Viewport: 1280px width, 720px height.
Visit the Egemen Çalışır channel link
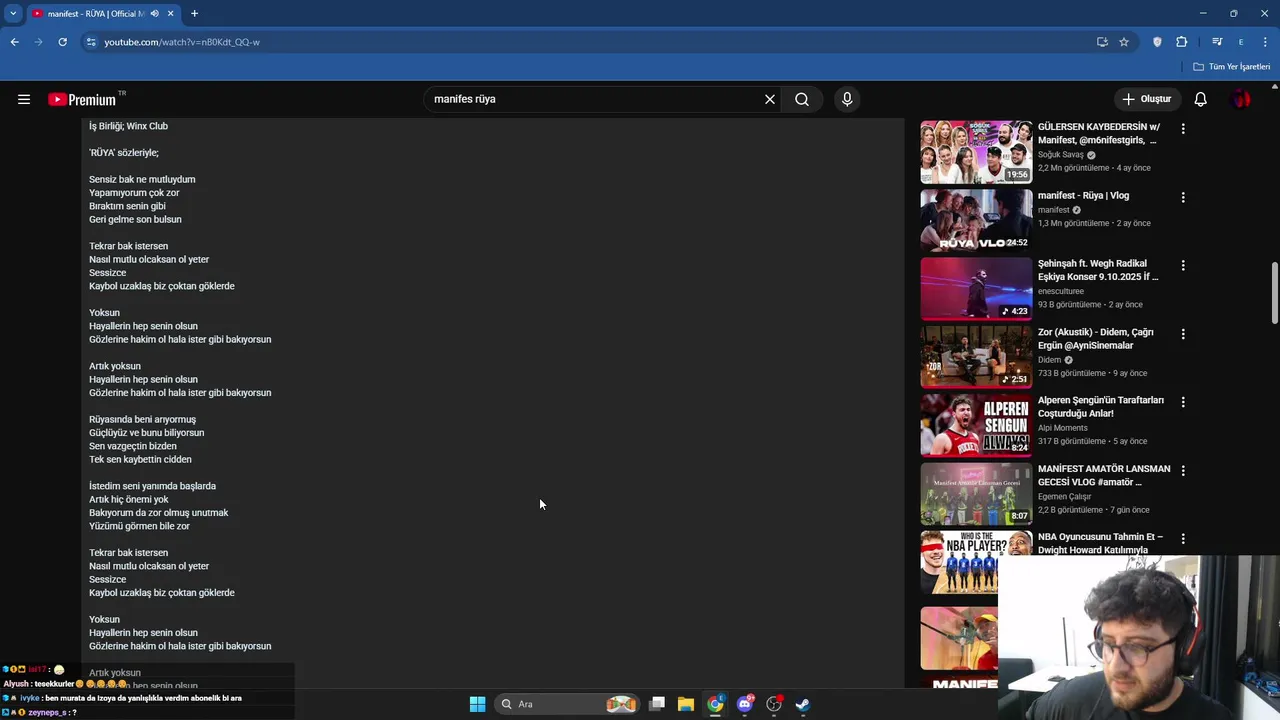[x=1065, y=496]
